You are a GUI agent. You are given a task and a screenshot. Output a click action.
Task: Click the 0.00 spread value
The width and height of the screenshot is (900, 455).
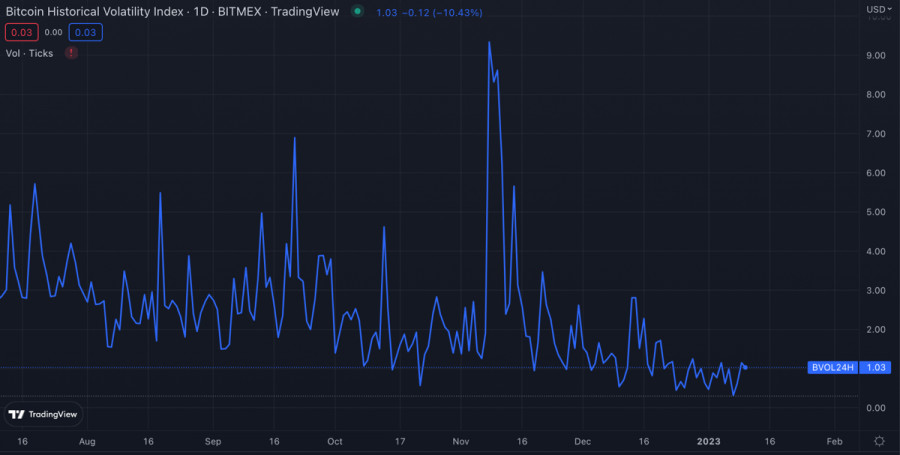(53, 32)
